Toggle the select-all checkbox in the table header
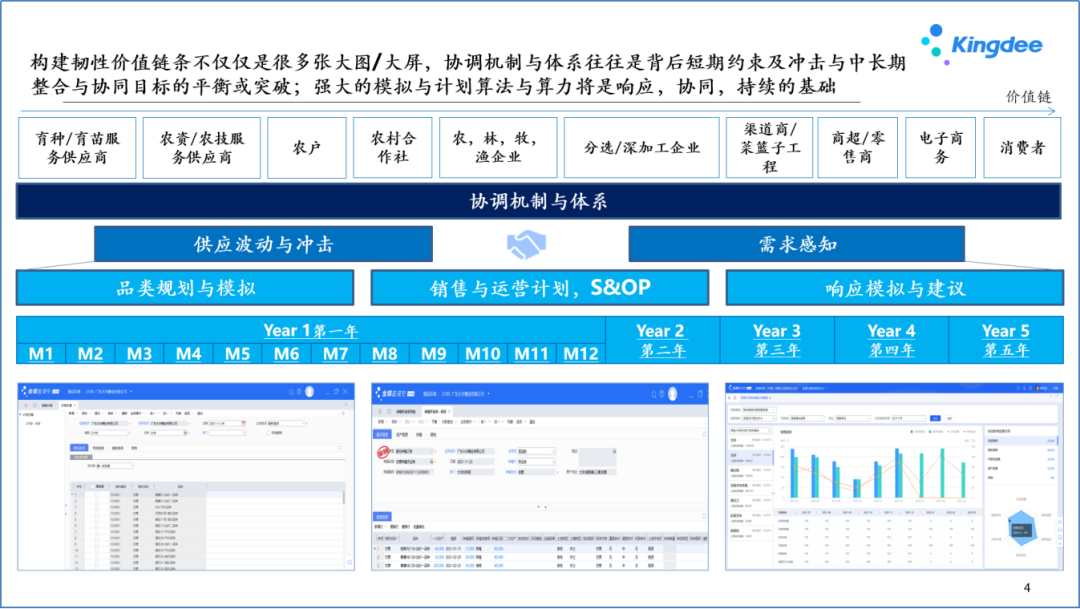The height and width of the screenshot is (609, 1080). (93, 486)
